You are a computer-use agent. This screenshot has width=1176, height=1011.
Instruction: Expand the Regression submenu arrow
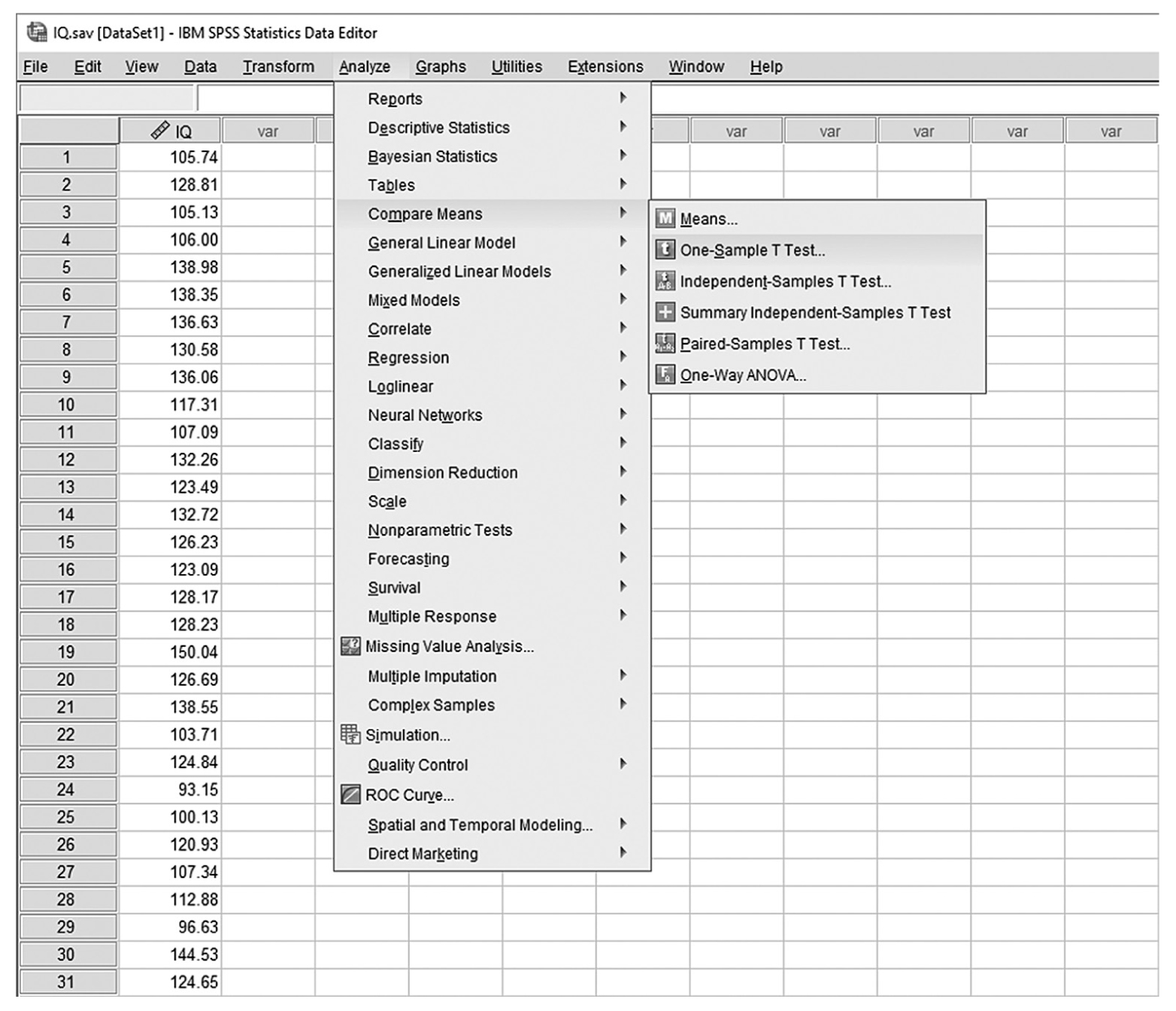[x=623, y=357]
